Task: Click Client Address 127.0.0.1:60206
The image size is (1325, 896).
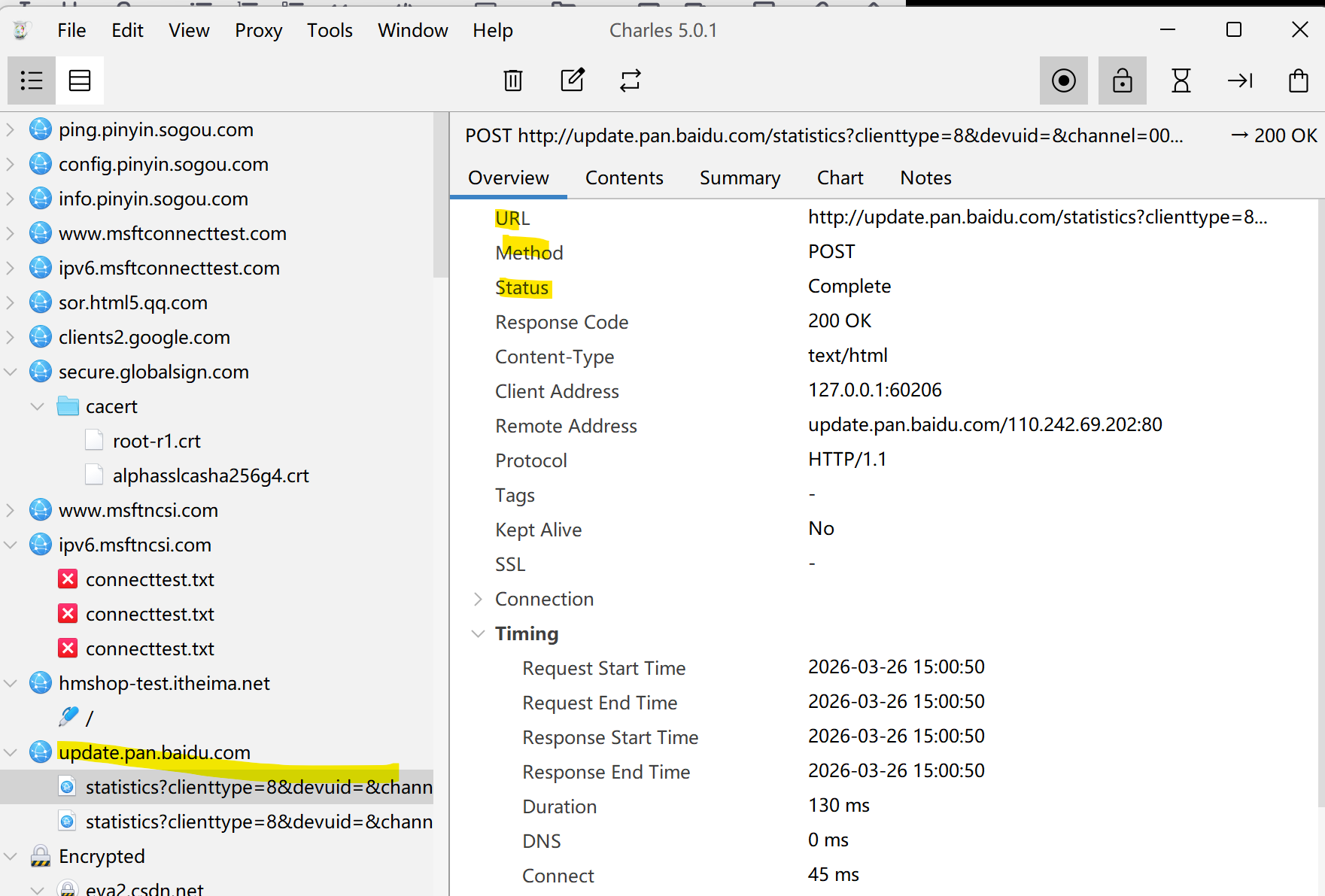Action: click(875, 390)
